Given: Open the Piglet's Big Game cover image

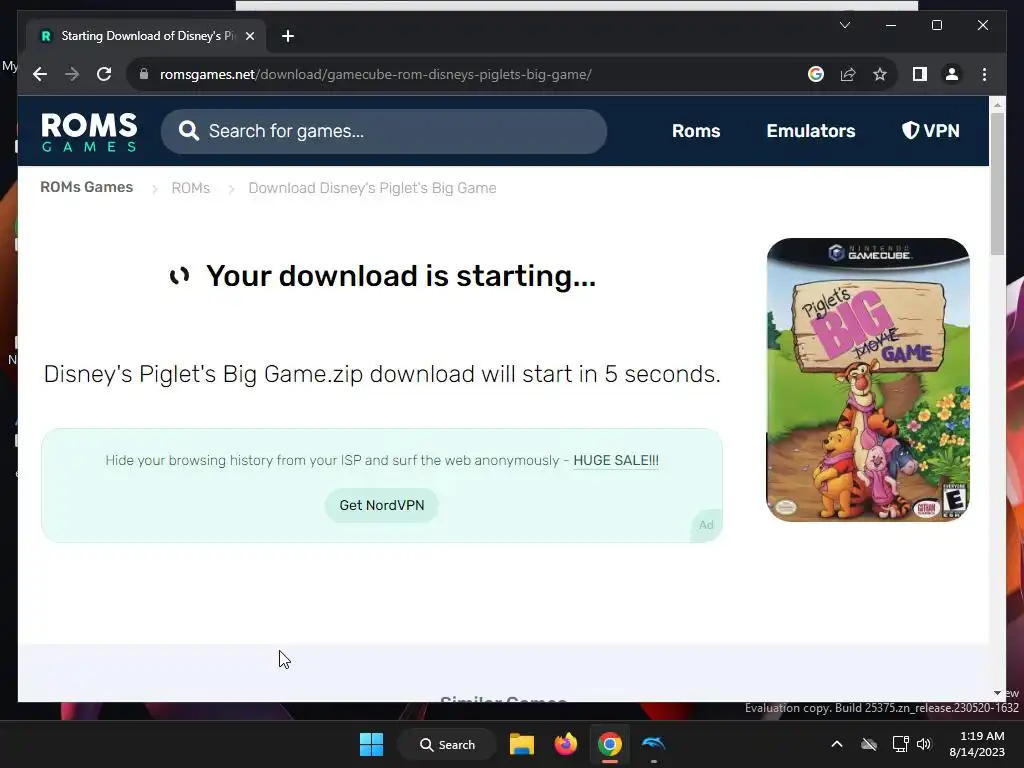Looking at the screenshot, I should tap(867, 379).
